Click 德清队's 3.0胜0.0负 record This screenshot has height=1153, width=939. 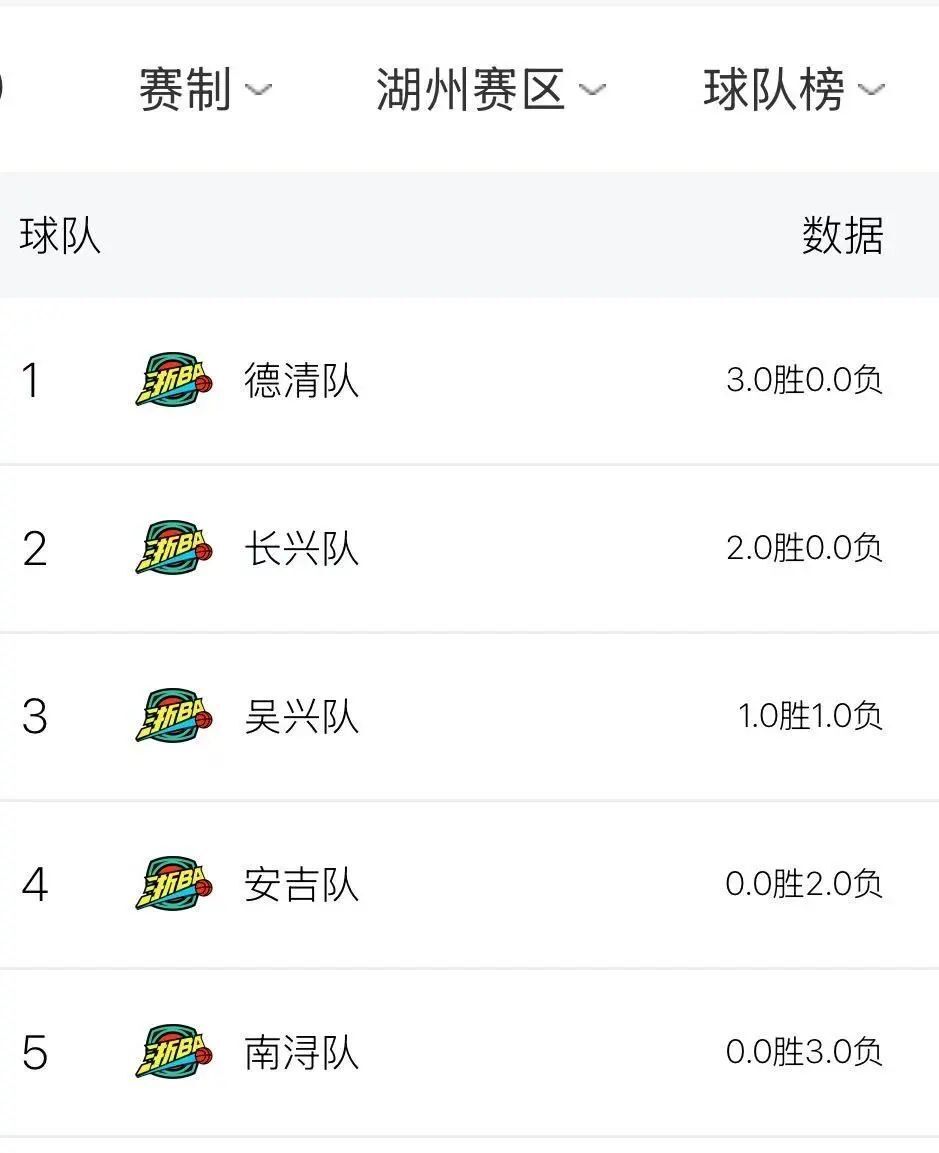pos(804,380)
